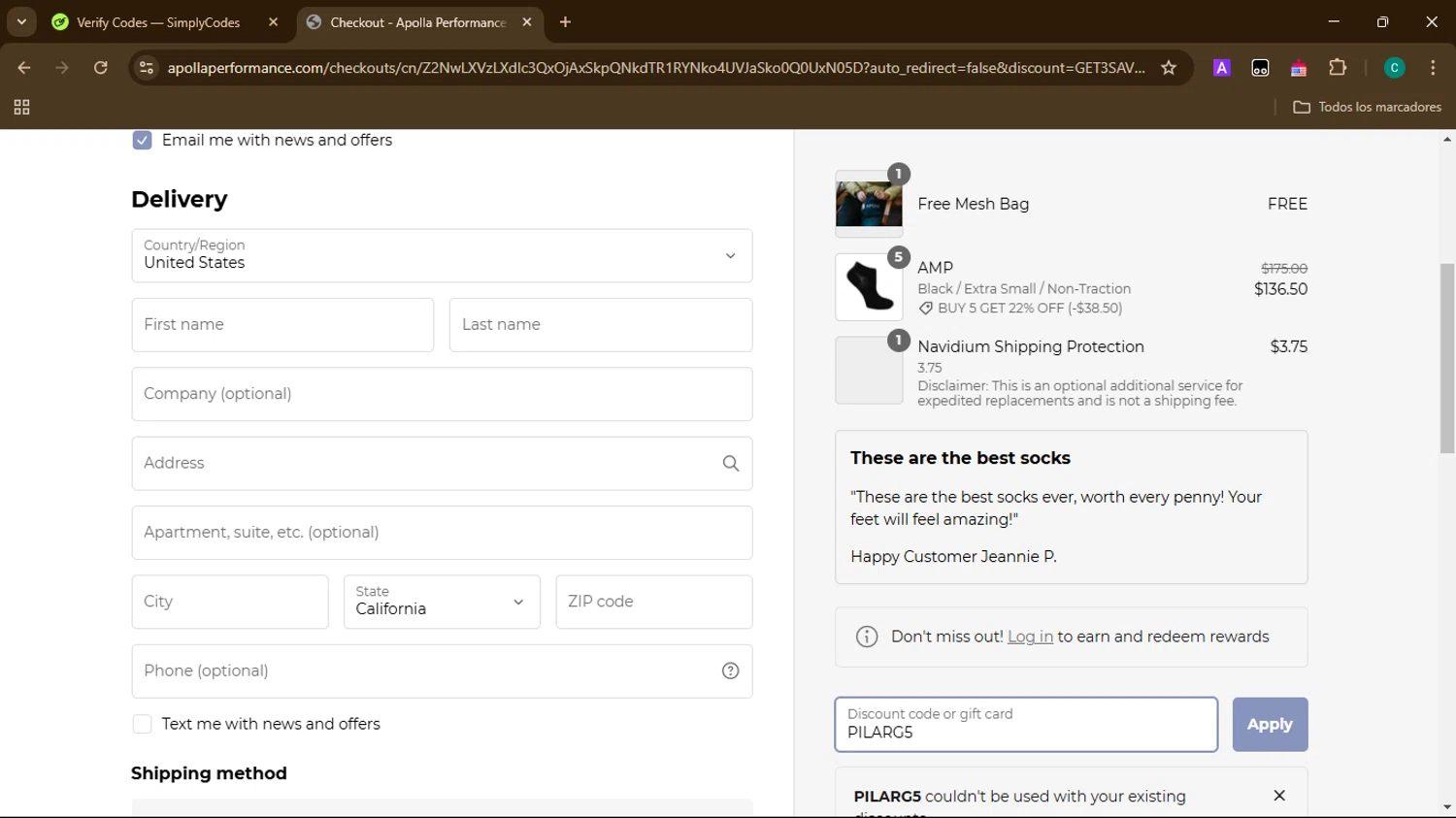The image size is (1456, 818).
Task: Open the extensions puzzle menu
Action: point(1338,68)
